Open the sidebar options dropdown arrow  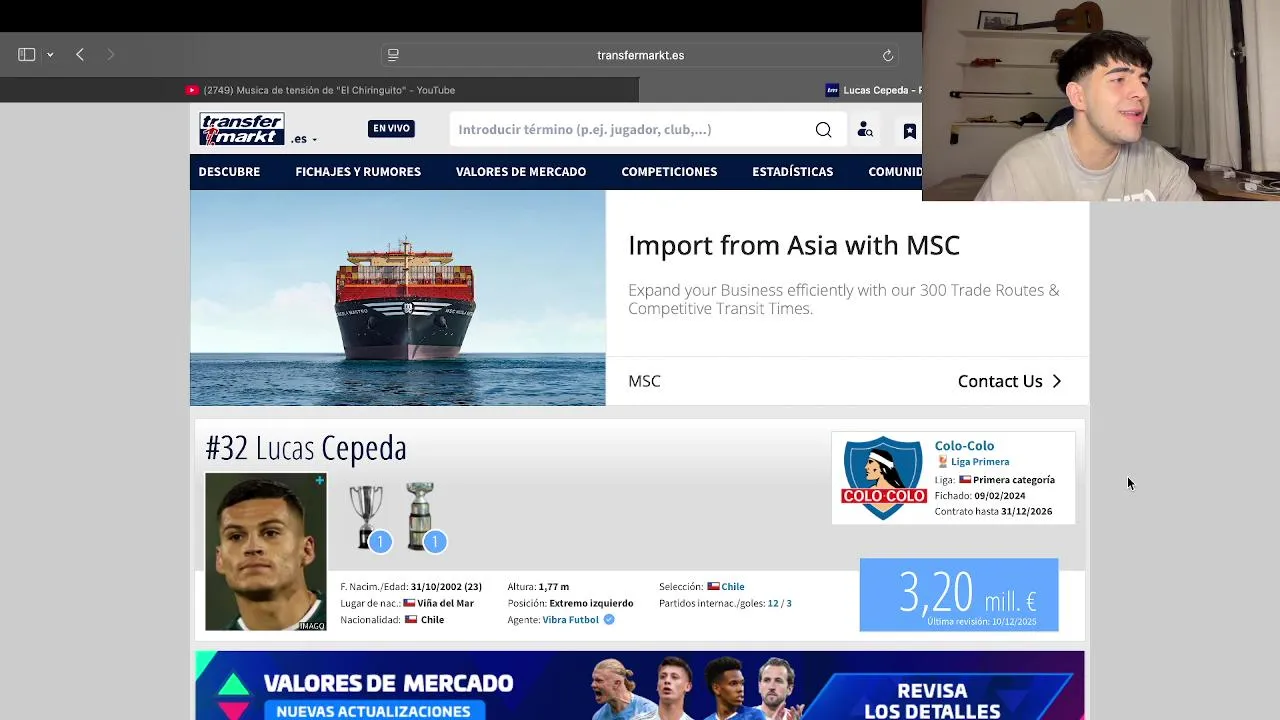[x=50, y=55]
